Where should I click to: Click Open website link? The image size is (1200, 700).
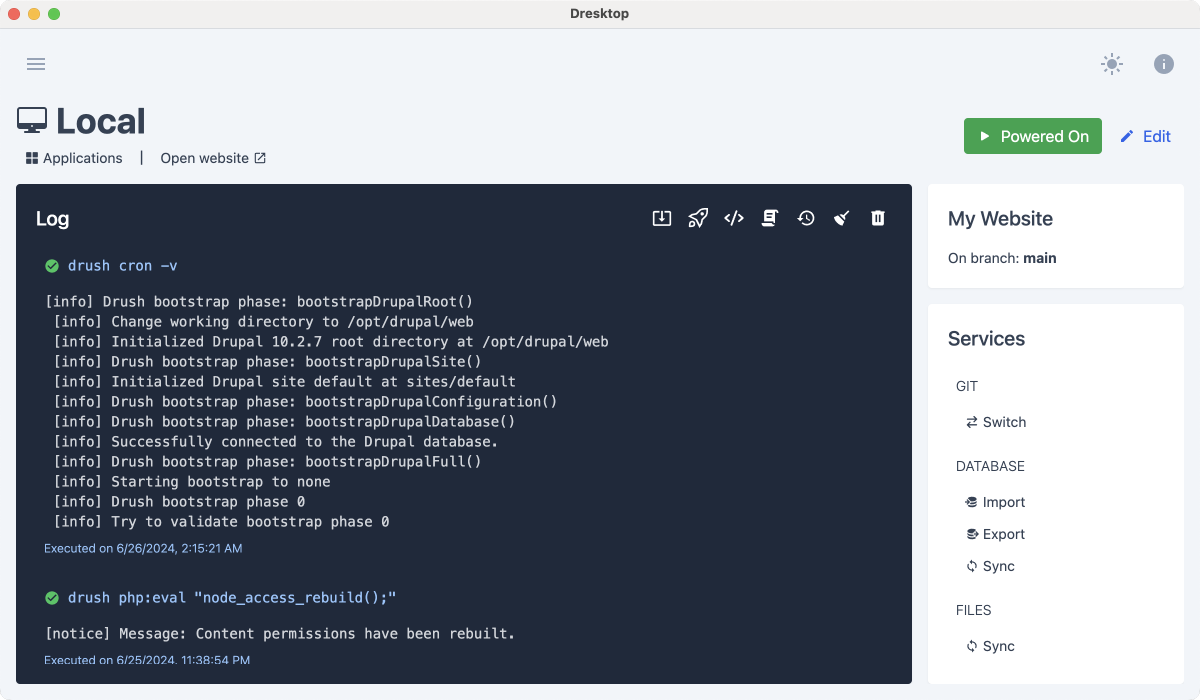click(x=213, y=158)
